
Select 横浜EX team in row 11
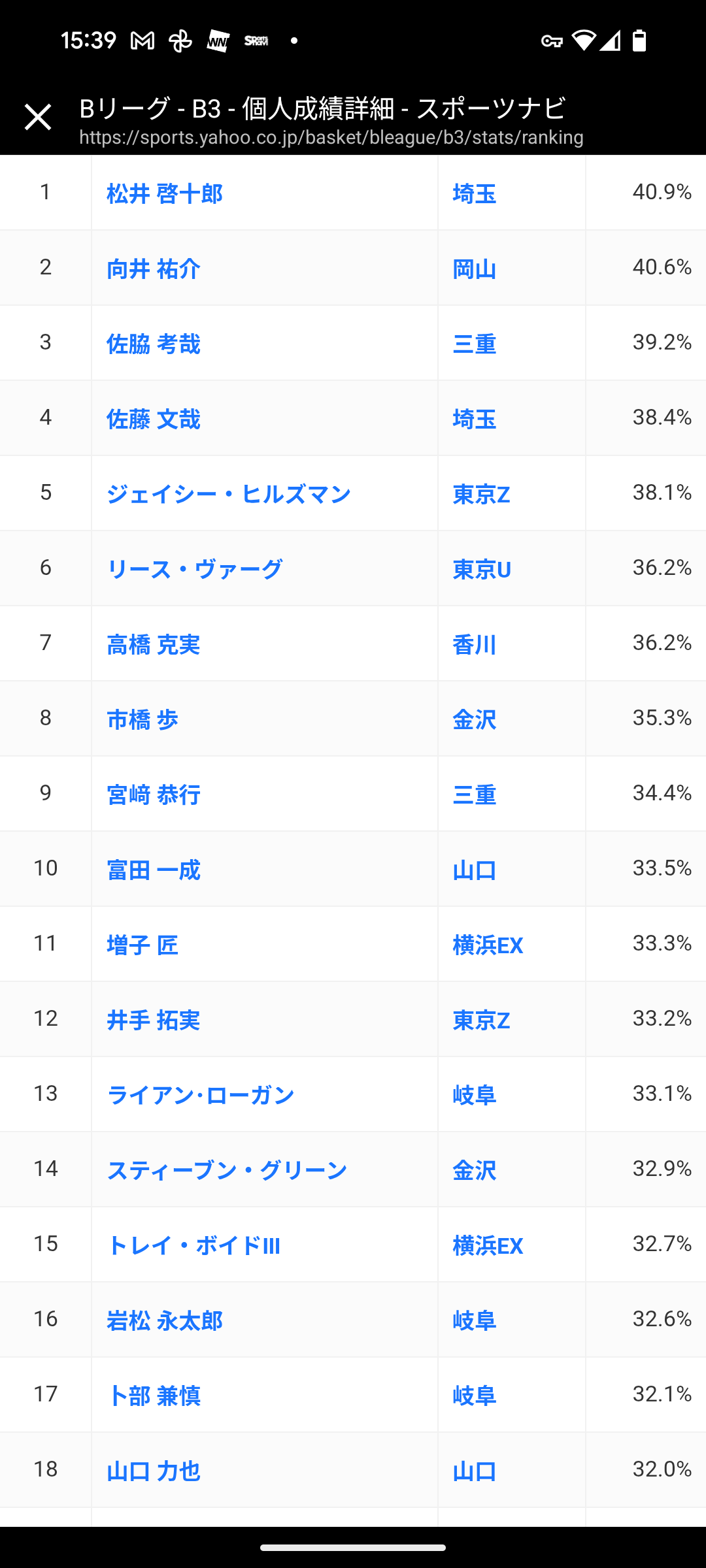coord(488,945)
